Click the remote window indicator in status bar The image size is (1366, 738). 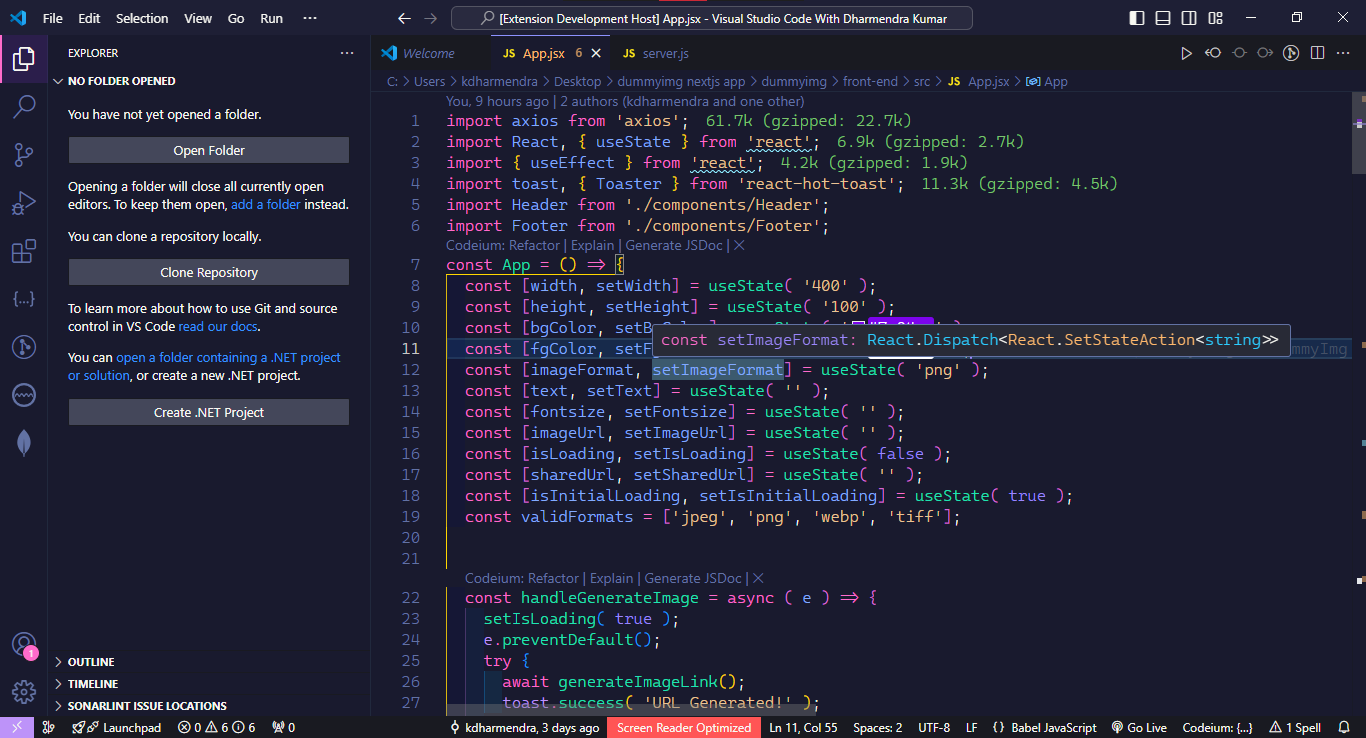[x=17, y=728]
